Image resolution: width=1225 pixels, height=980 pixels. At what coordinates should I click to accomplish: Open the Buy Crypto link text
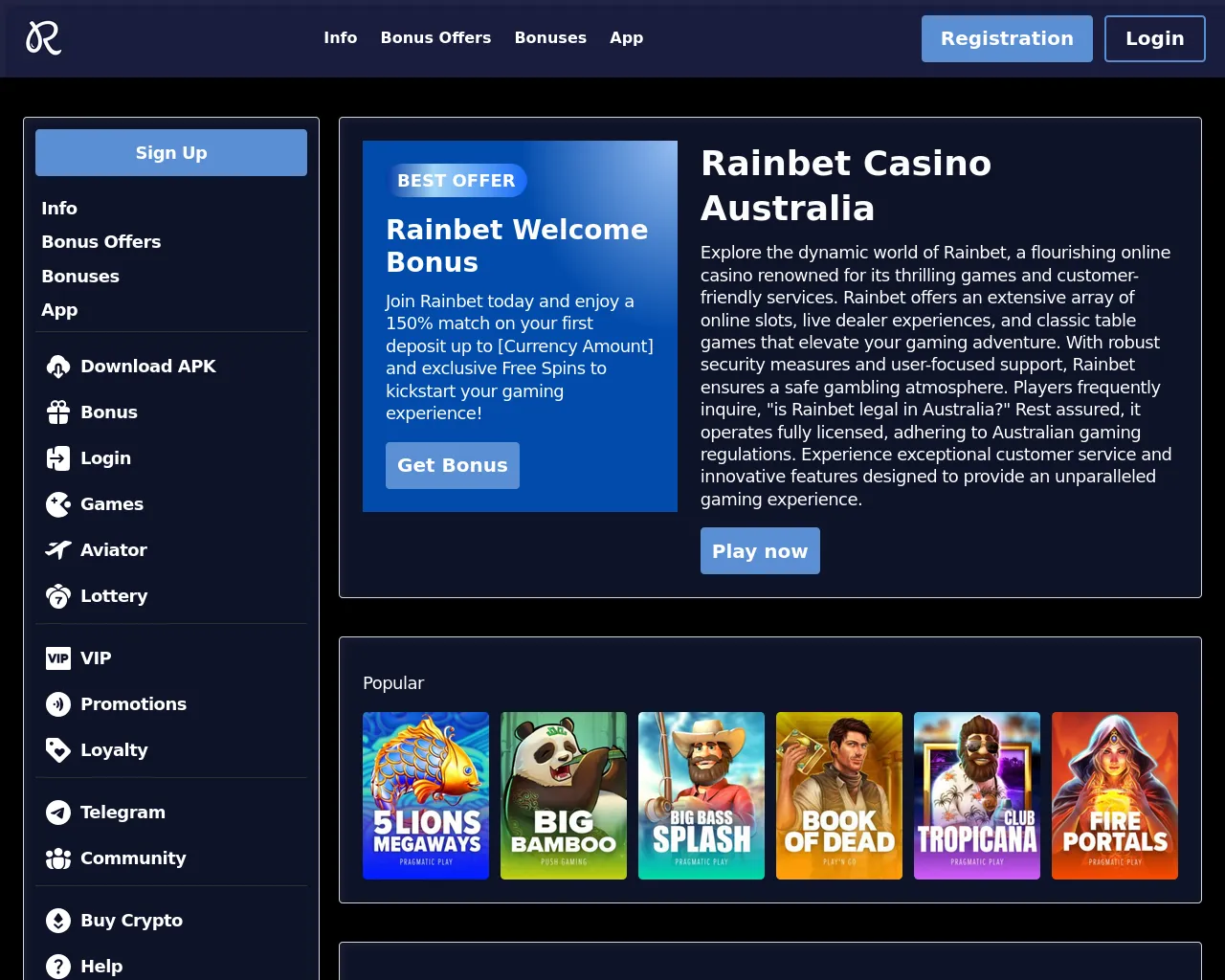pos(131,921)
